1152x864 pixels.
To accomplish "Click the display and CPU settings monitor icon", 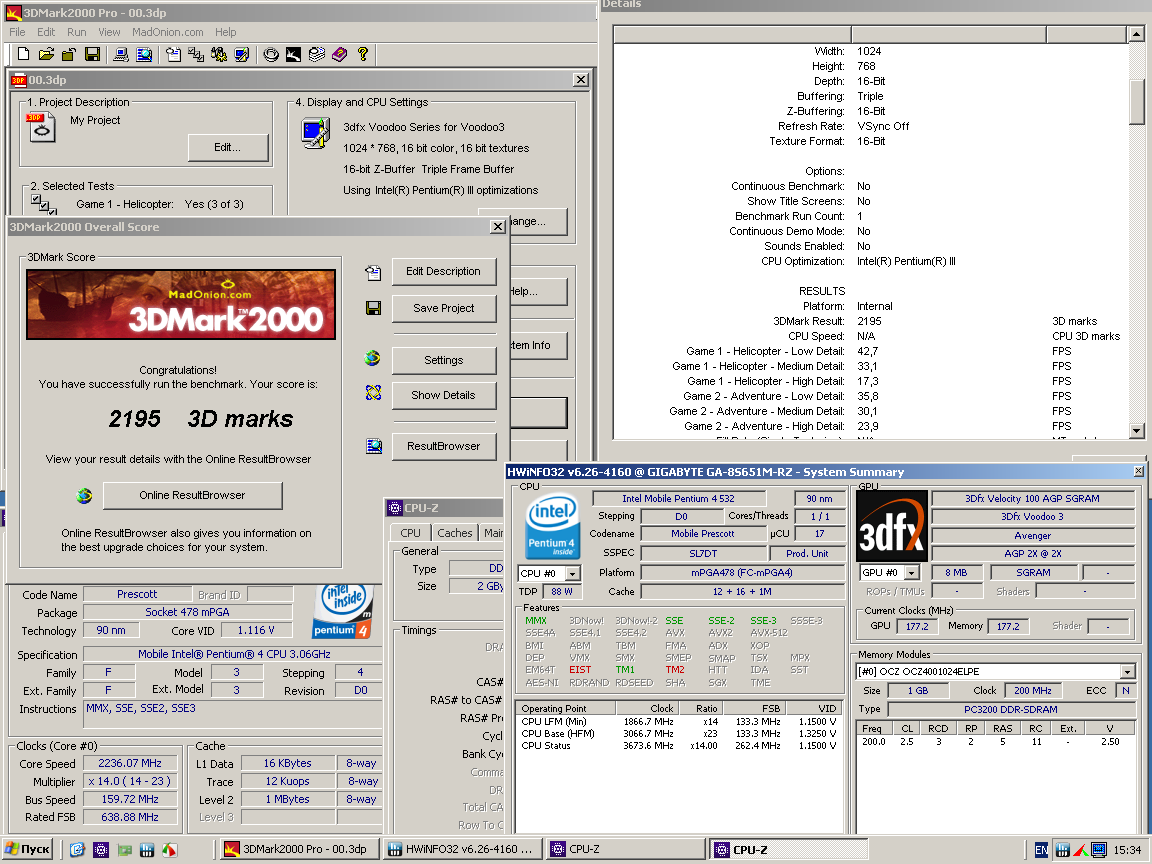I will (316, 133).
